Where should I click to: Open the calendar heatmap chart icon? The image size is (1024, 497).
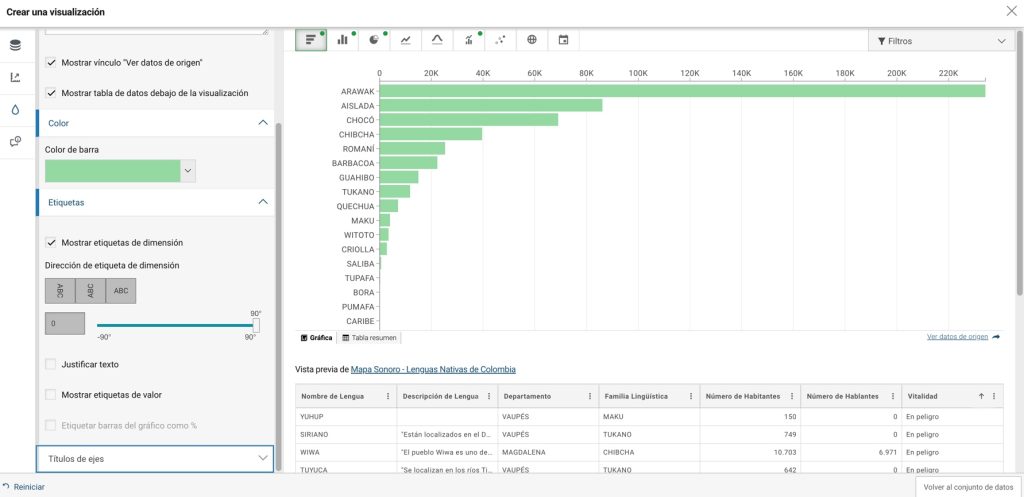(x=563, y=40)
